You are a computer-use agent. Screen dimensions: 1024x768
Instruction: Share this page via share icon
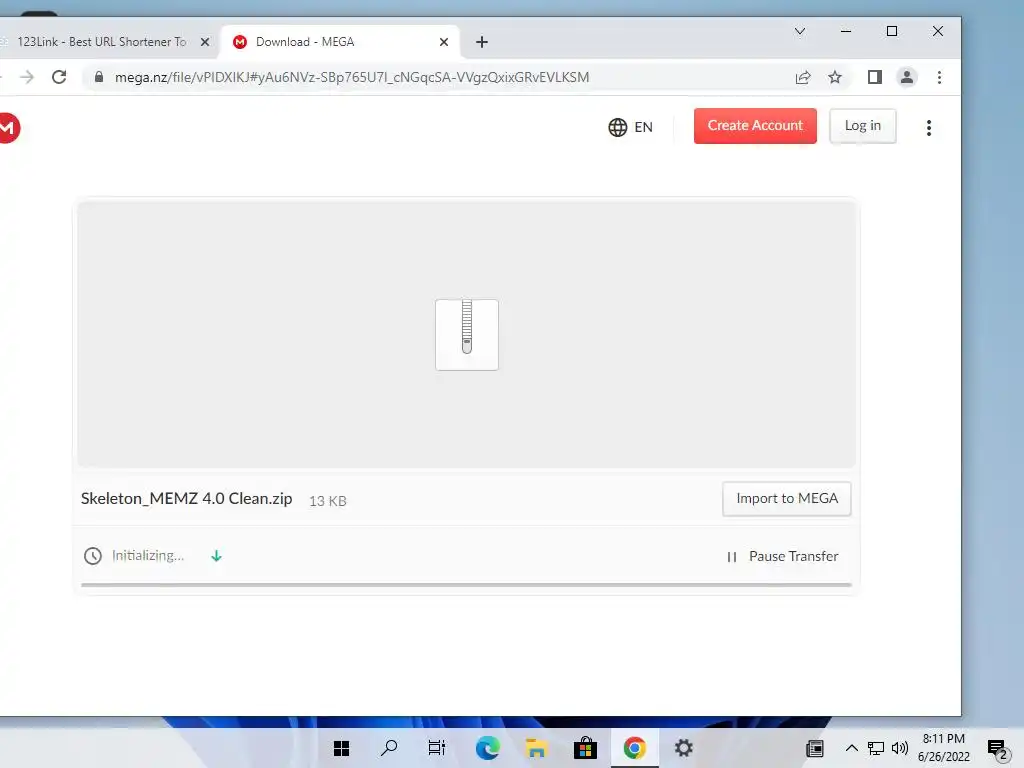pos(803,77)
